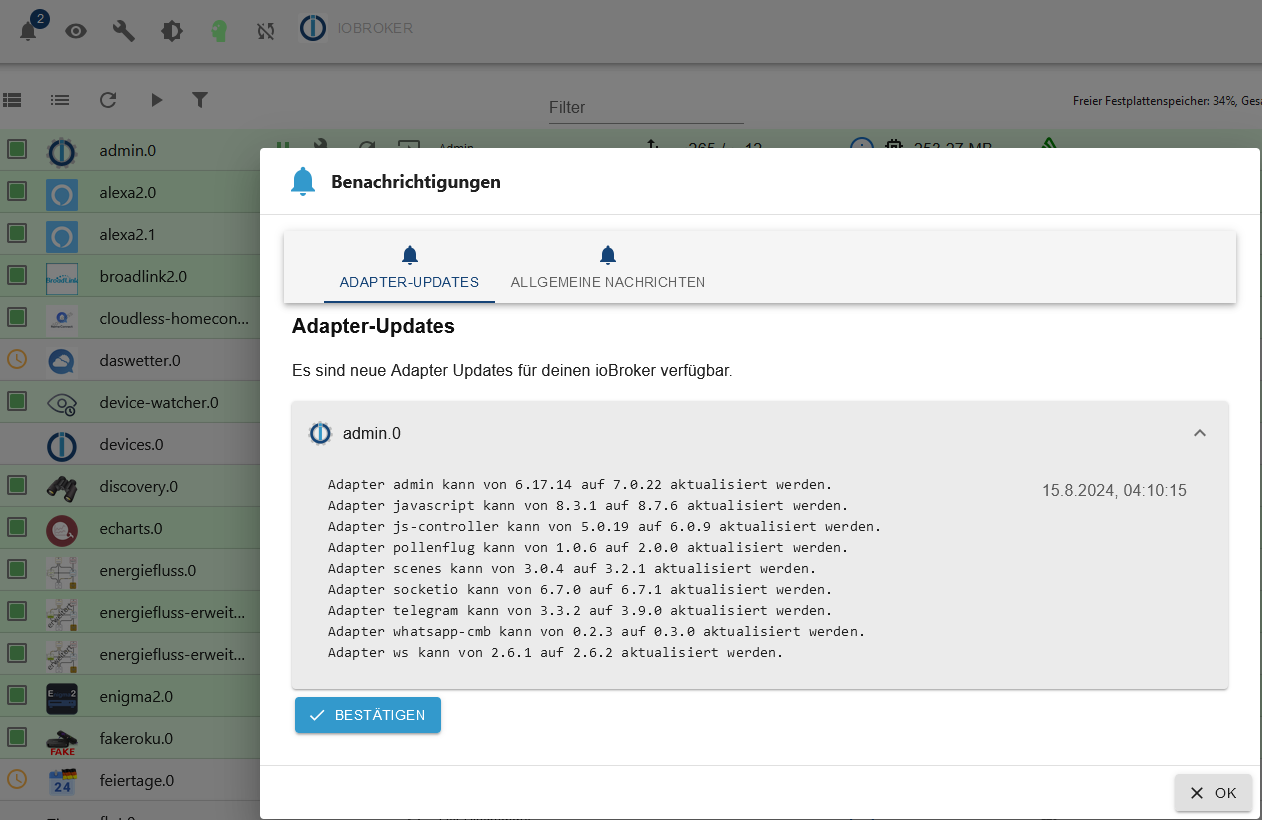Screen dimensions: 1262x820
Task: Confirm notifications with the Bestätigen button
Action: pos(368,715)
